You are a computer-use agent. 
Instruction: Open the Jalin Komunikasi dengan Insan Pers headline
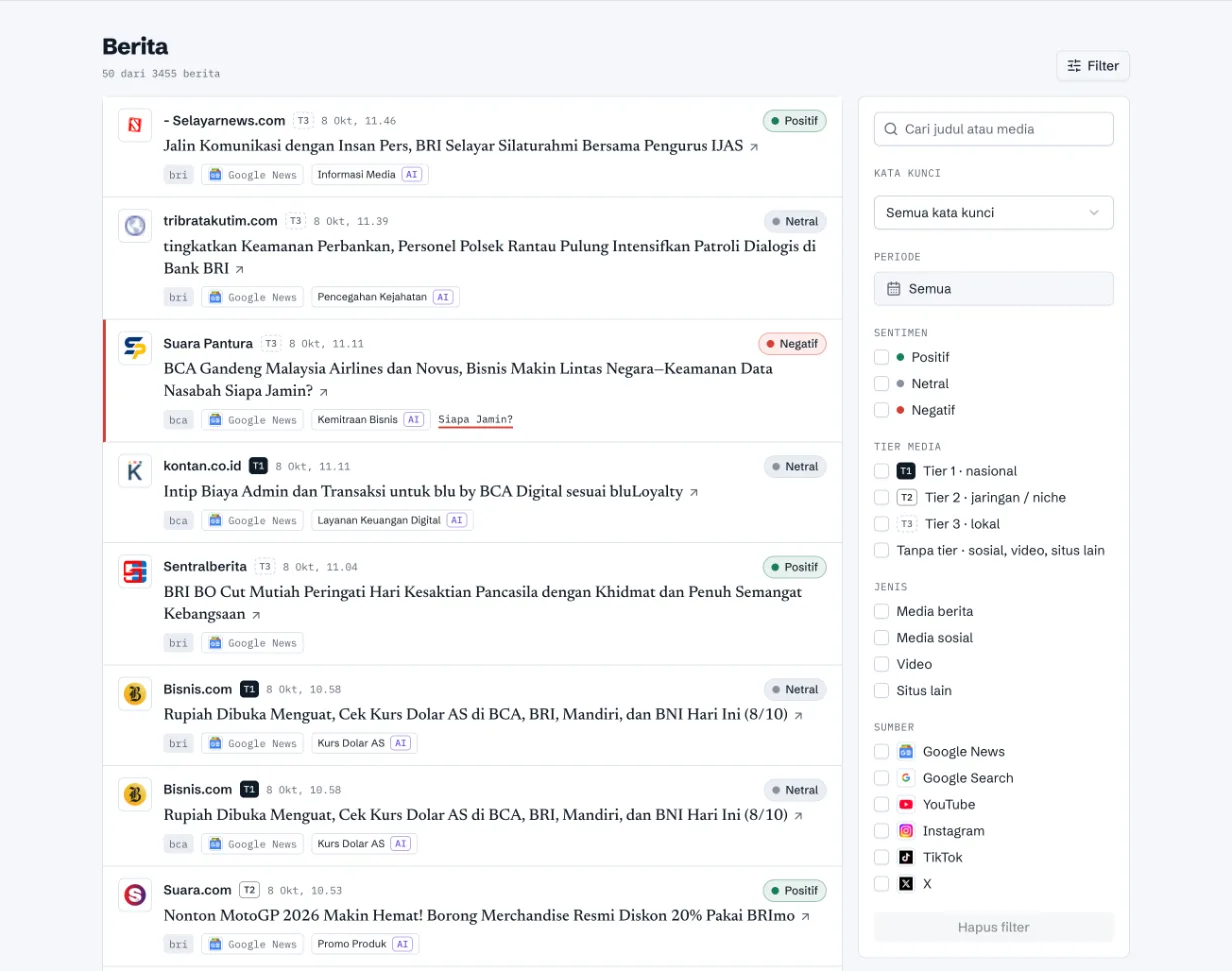click(x=453, y=146)
